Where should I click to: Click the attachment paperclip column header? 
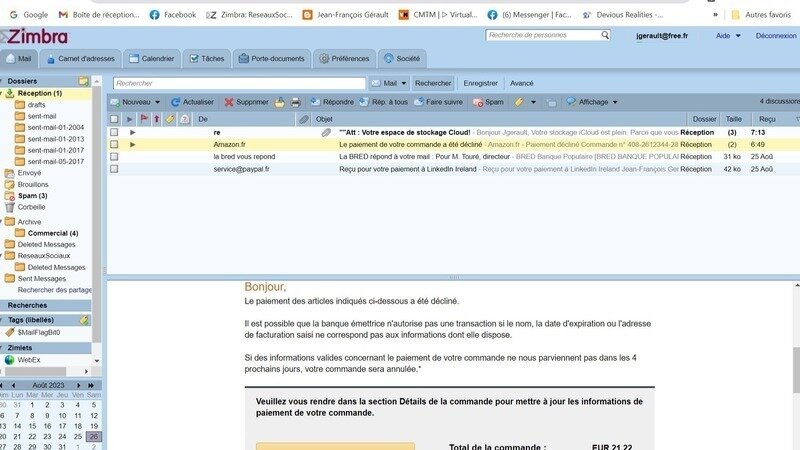tap(304, 119)
